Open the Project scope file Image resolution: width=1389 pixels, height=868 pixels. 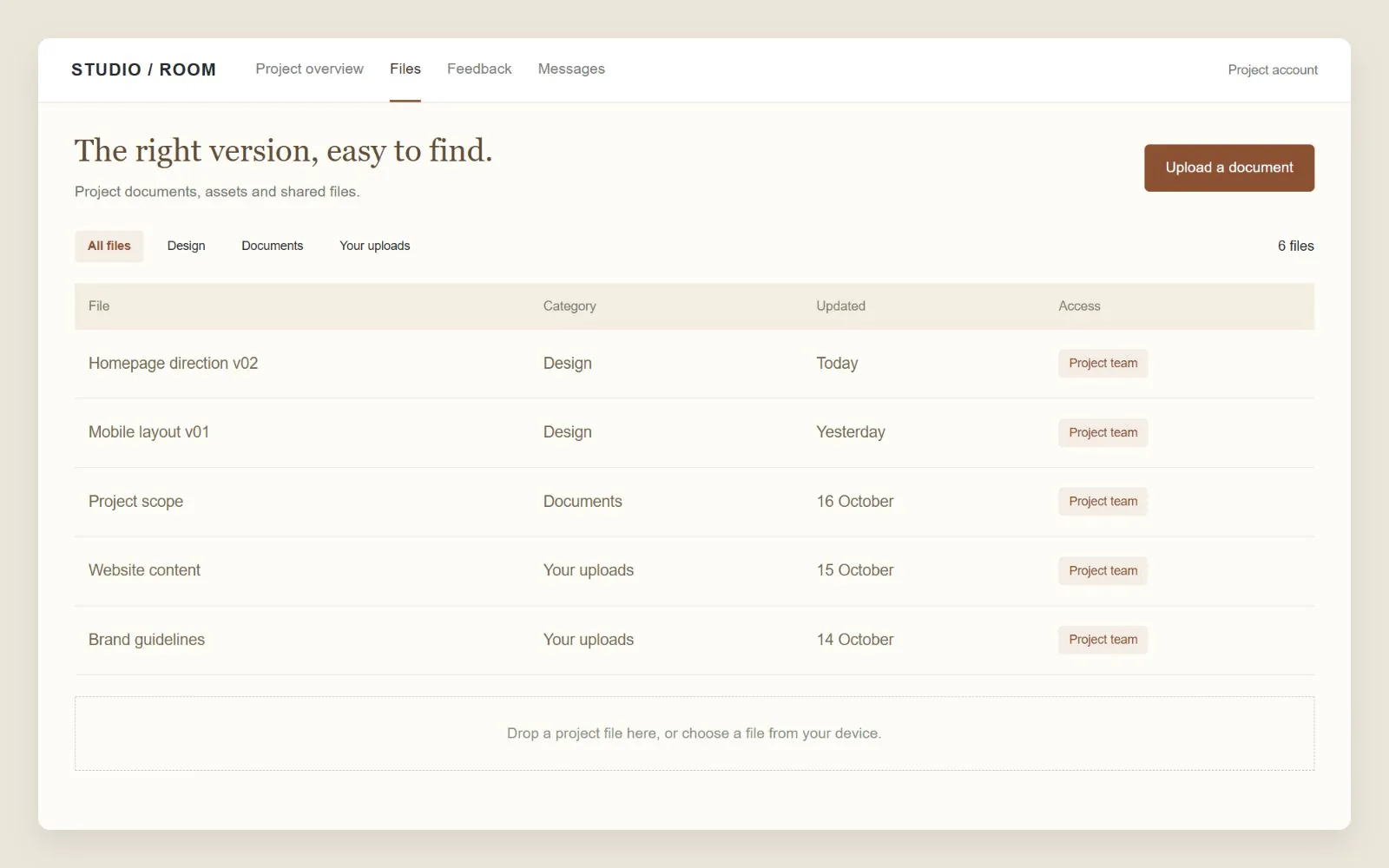[x=135, y=502]
